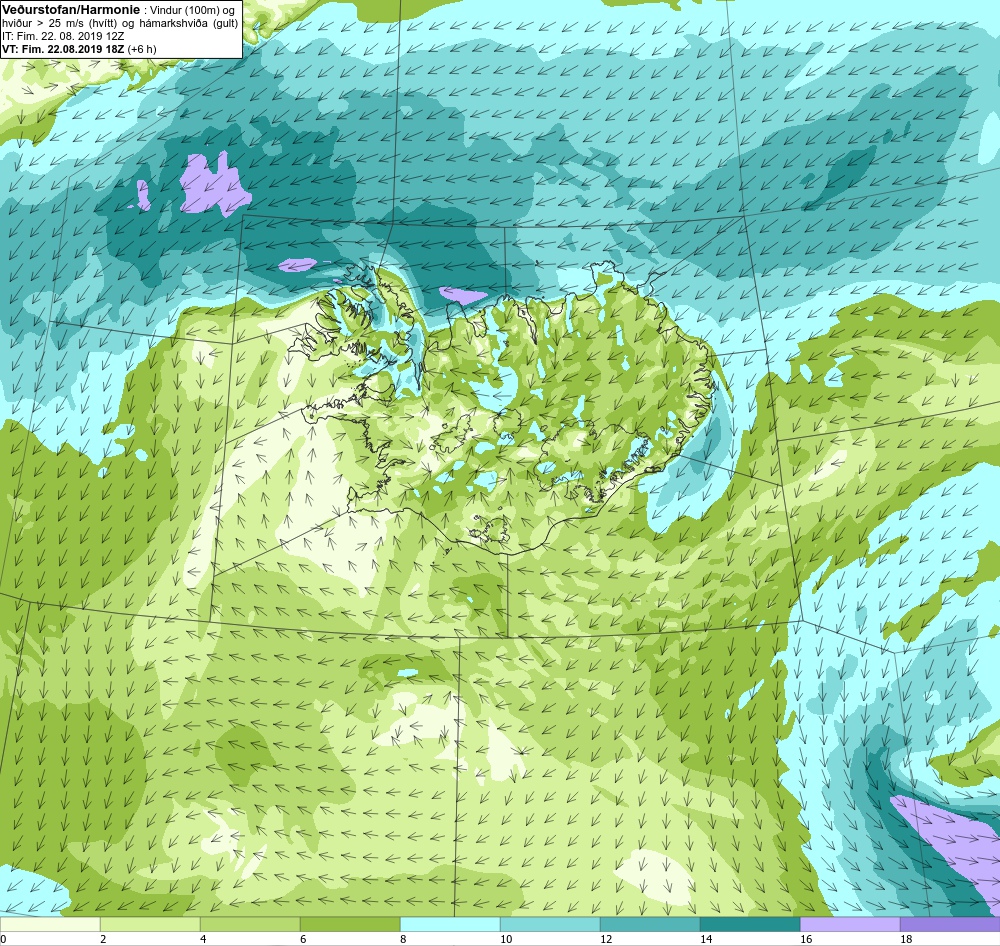Click the legend scale label '16'
1000x946 pixels.
[x=806, y=938]
